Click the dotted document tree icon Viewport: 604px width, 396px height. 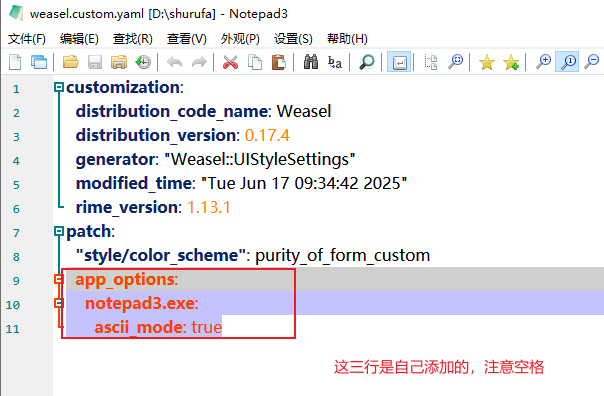(431, 62)
